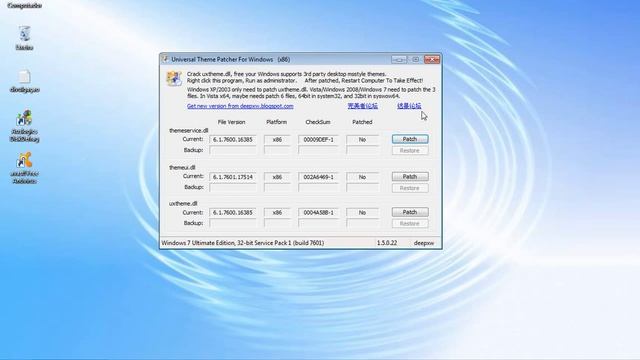Click themeservice.dll current file version field
Image resolution: width=640 pixels, height=360 pixels.
click(233, 140)
